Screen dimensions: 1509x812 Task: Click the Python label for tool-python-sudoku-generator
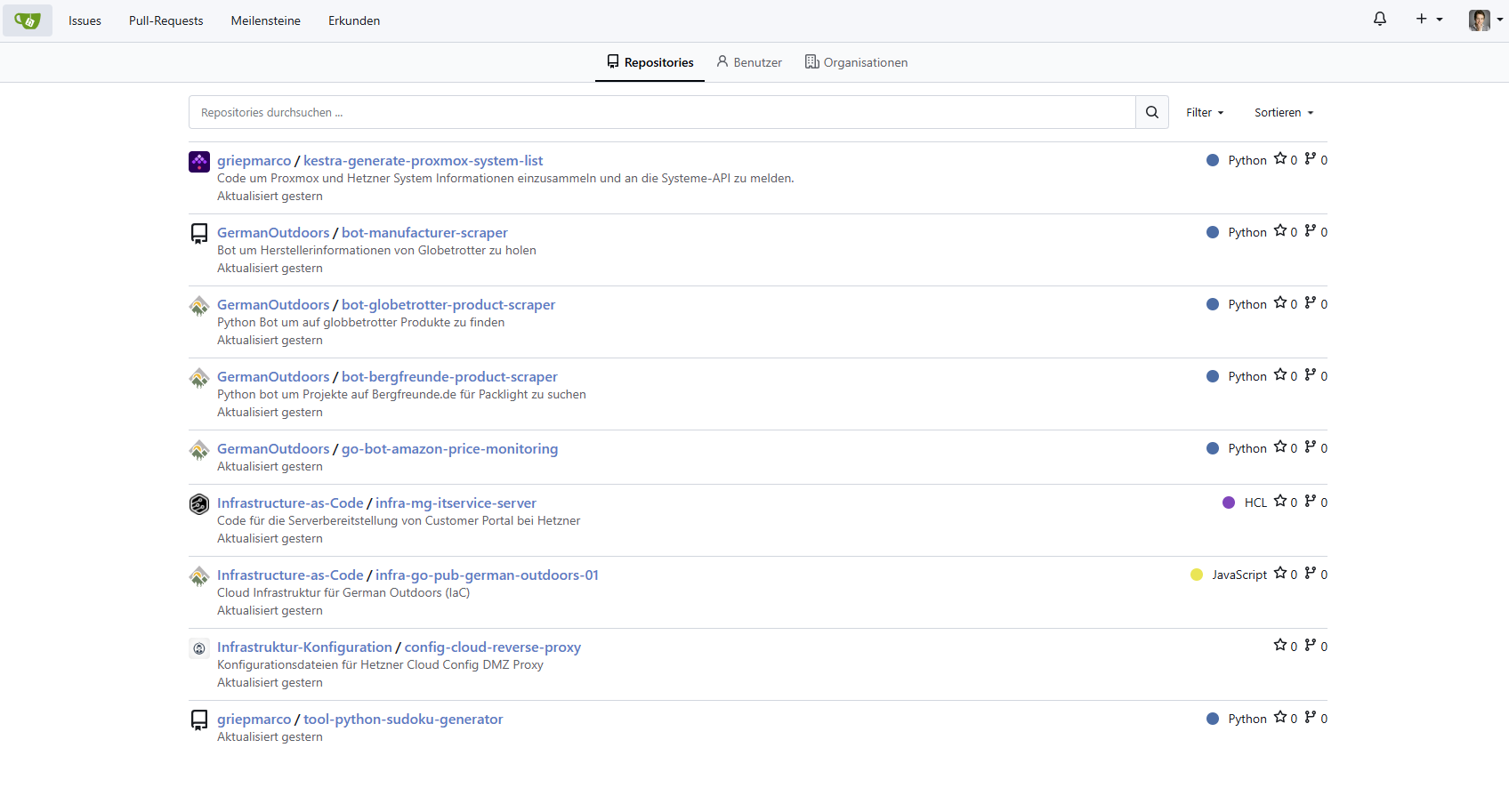click(x=1247, y=719)
